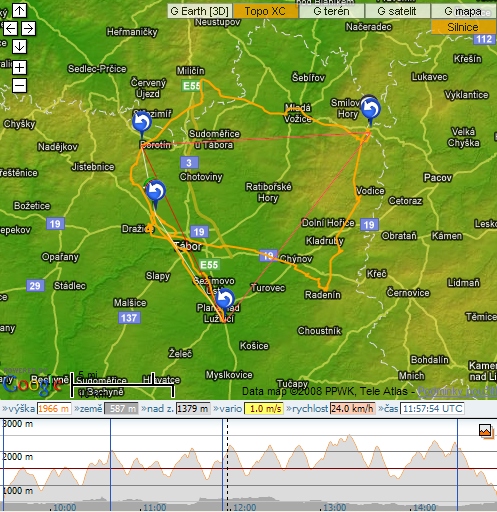
Task: Select turnpoint marker near Smilovy Hory
Action: 370,109
